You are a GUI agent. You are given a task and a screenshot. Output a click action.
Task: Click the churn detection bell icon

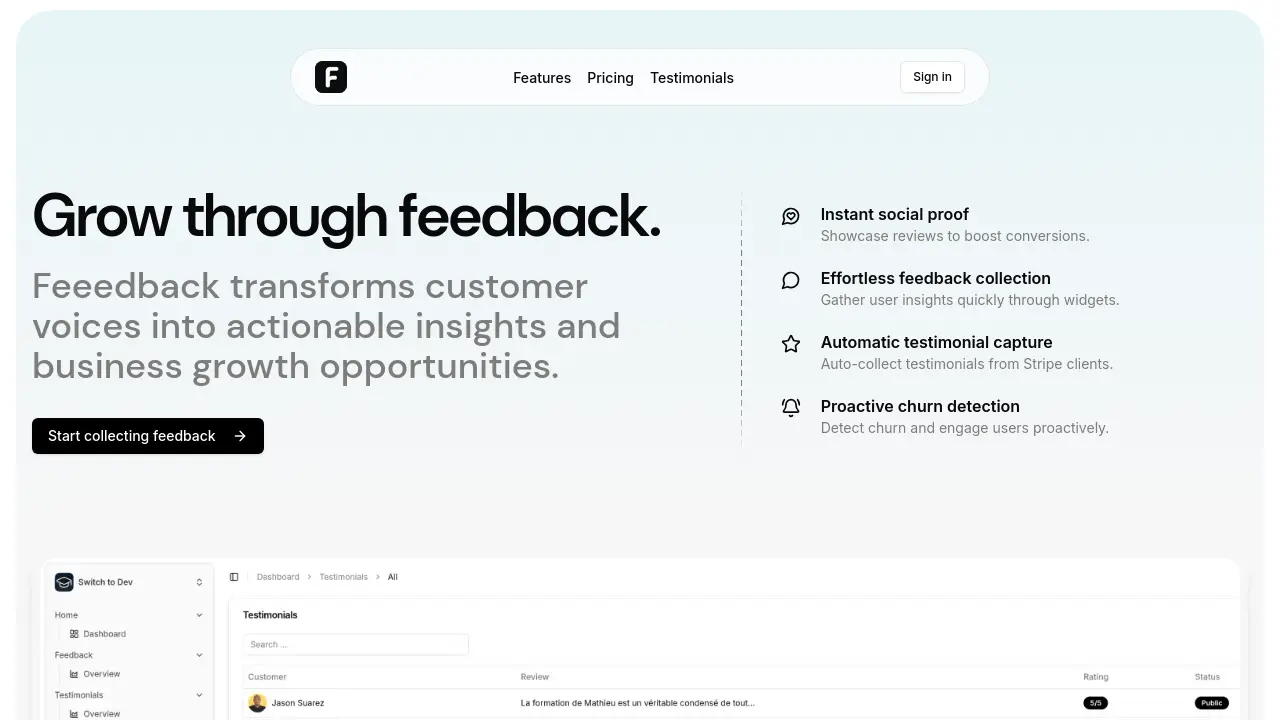click(x=791, y=408)
